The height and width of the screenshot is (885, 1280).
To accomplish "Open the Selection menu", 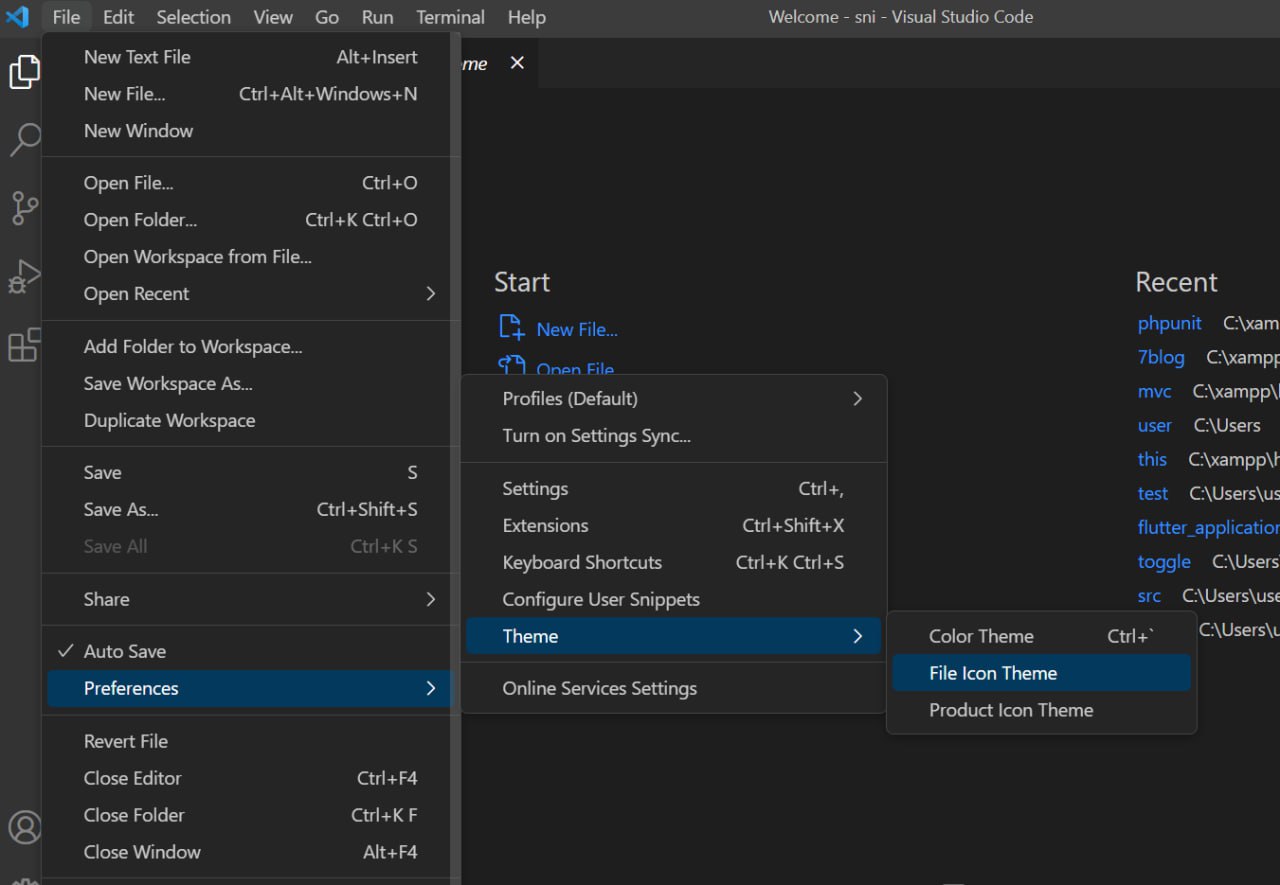I will coord(194,17).
